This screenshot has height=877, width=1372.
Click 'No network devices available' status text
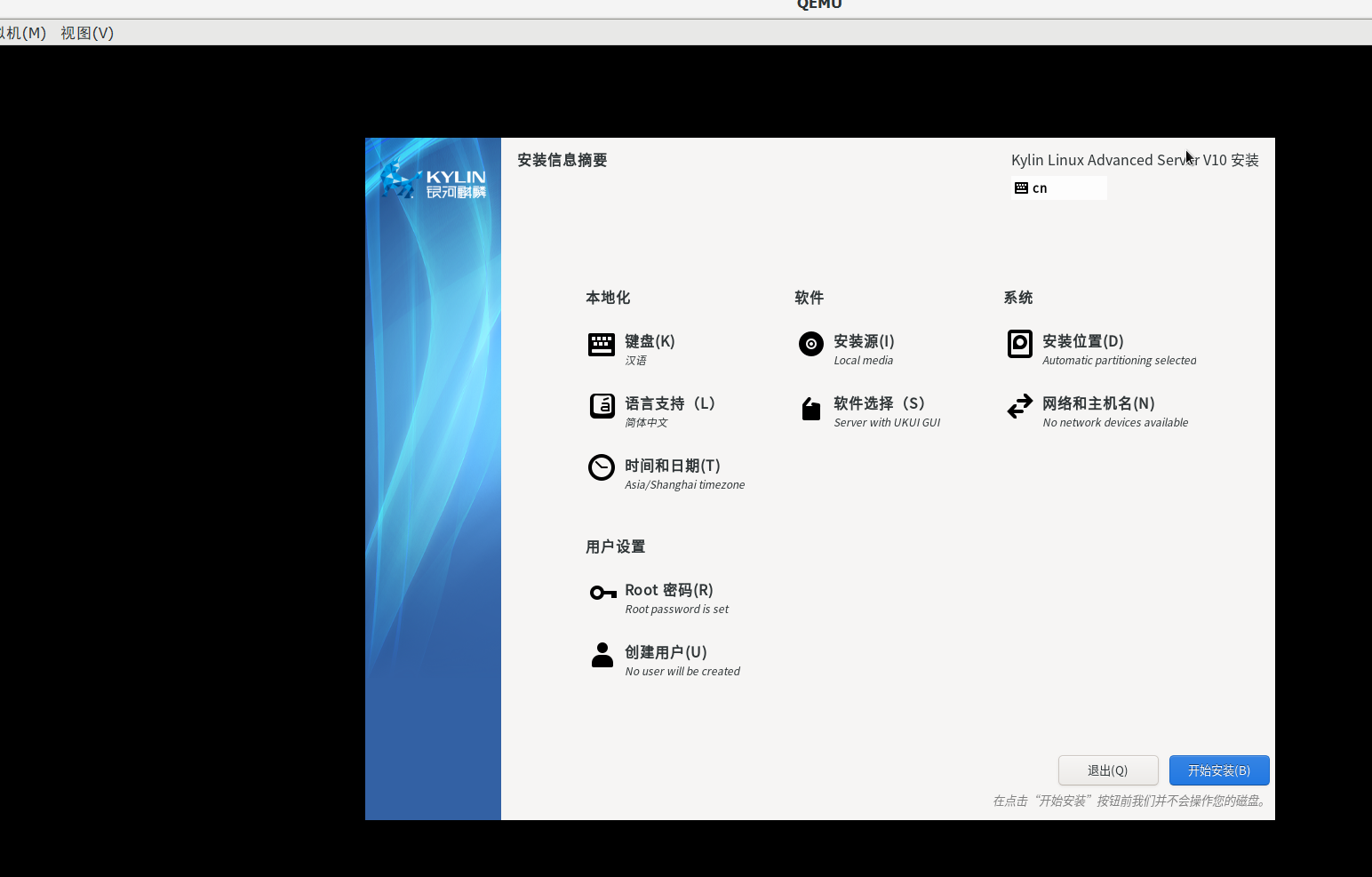pos(1115,423)
